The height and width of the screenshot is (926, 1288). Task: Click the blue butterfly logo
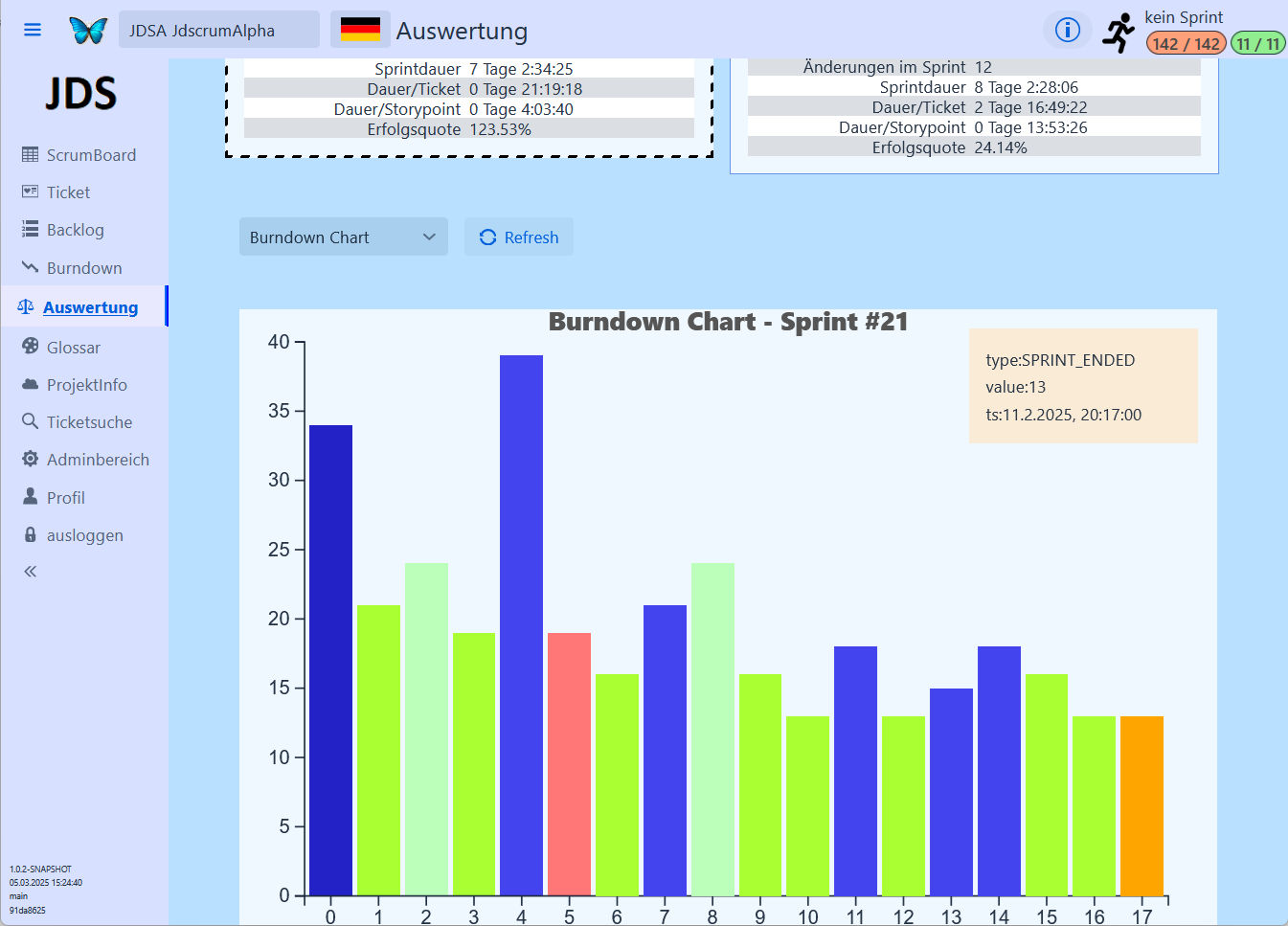coord(88,30)
